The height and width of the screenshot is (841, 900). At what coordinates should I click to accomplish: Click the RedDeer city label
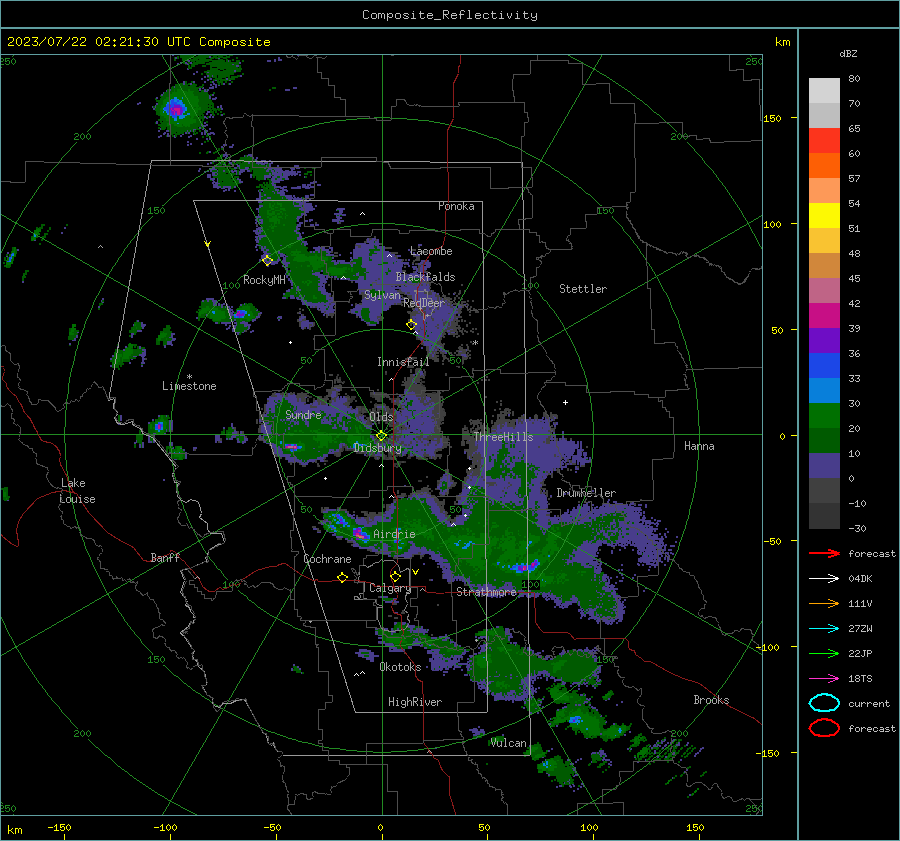click(424, 303)
